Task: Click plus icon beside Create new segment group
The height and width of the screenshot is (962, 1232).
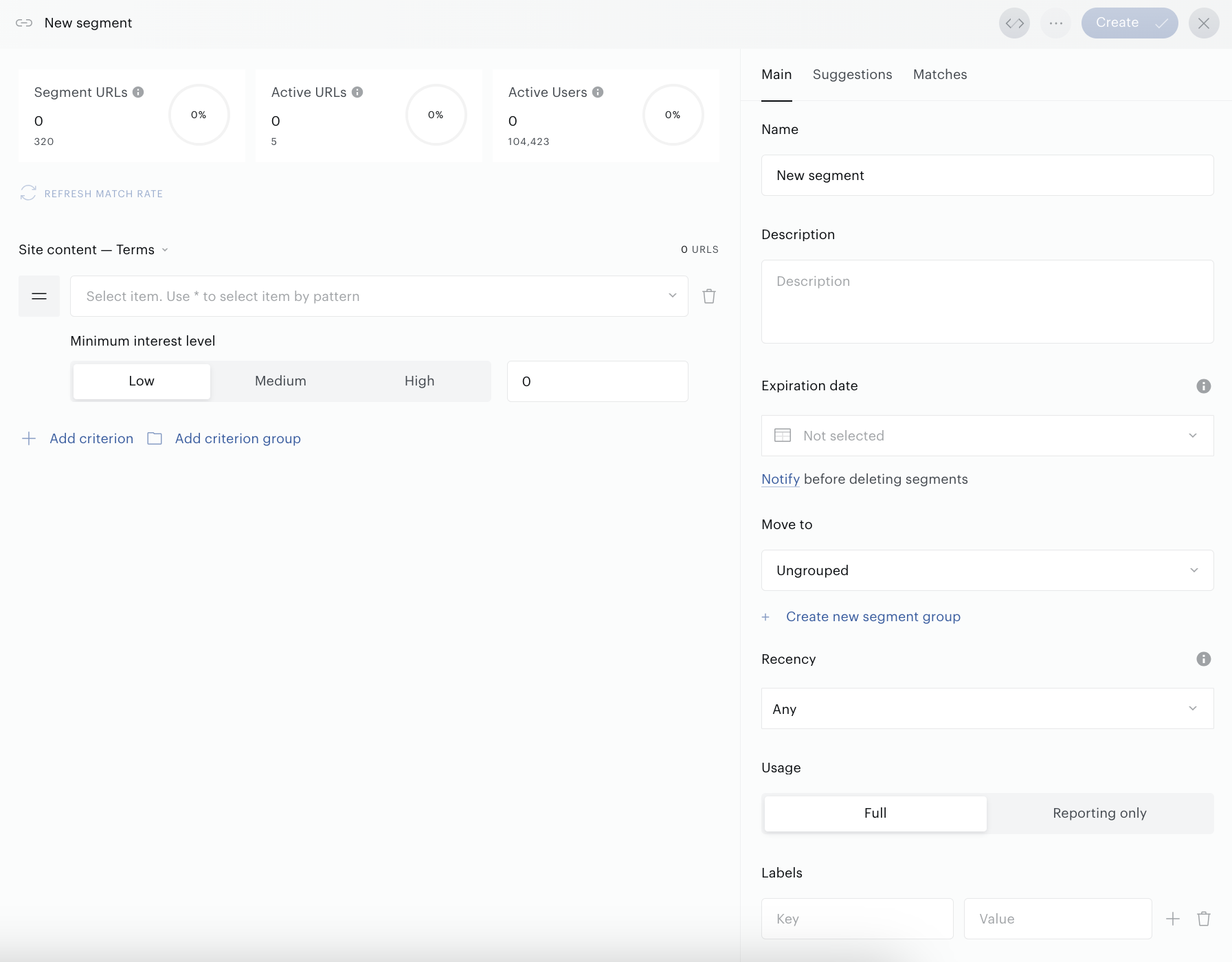Action: coord(765,617)
